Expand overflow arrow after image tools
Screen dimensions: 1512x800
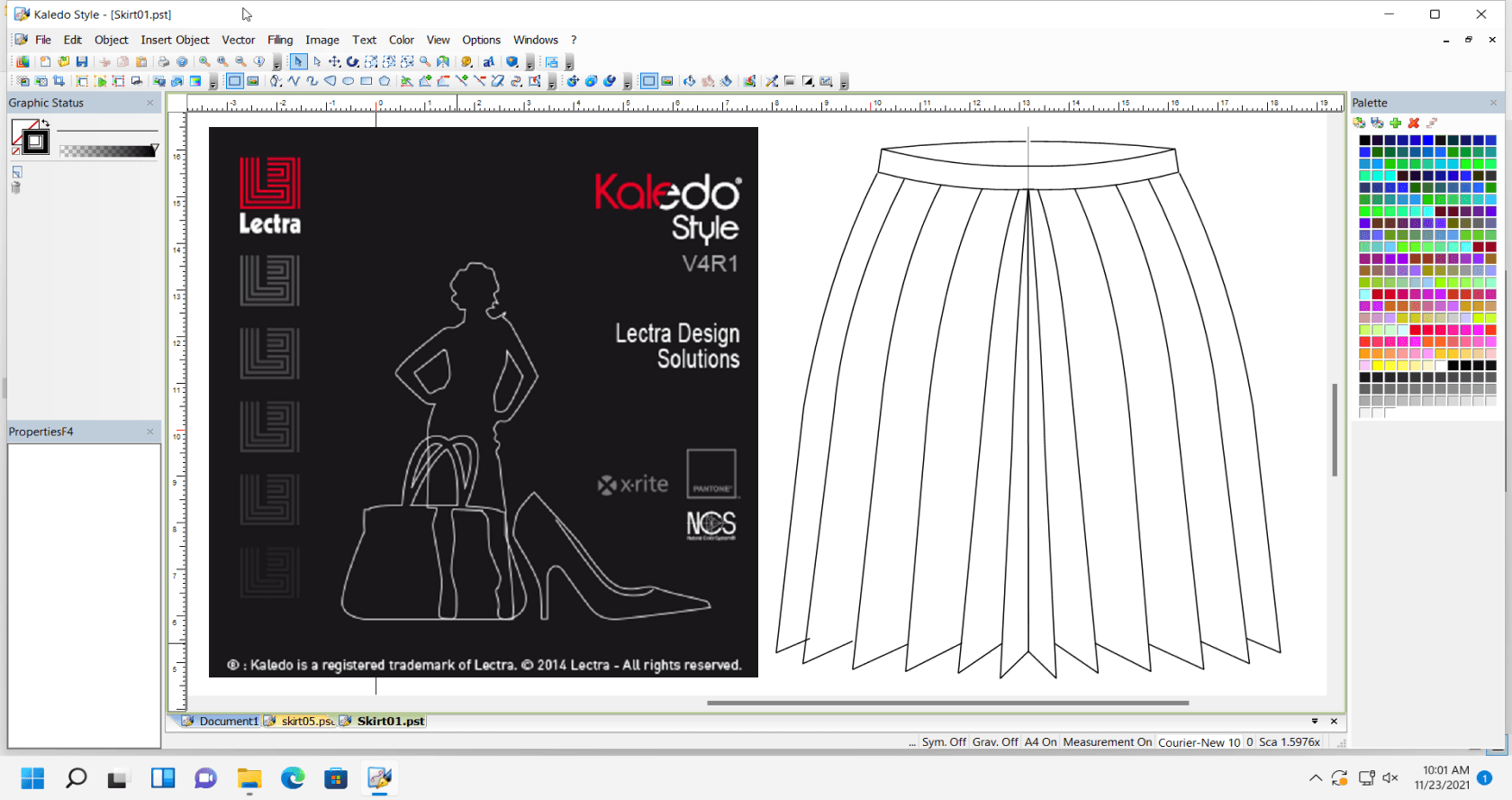click(x=213, y=83)
